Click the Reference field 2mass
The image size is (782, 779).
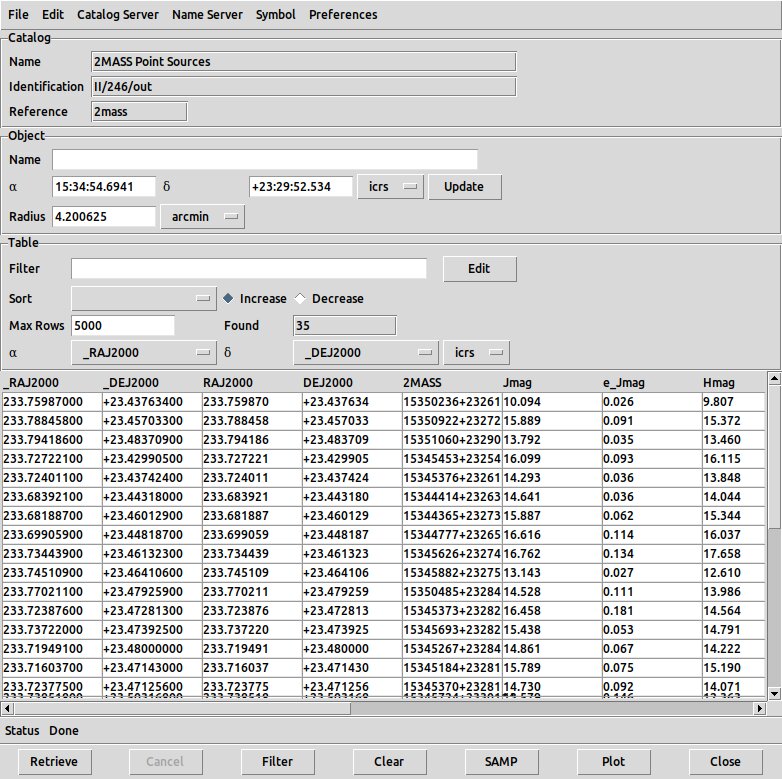click(140, 111)
